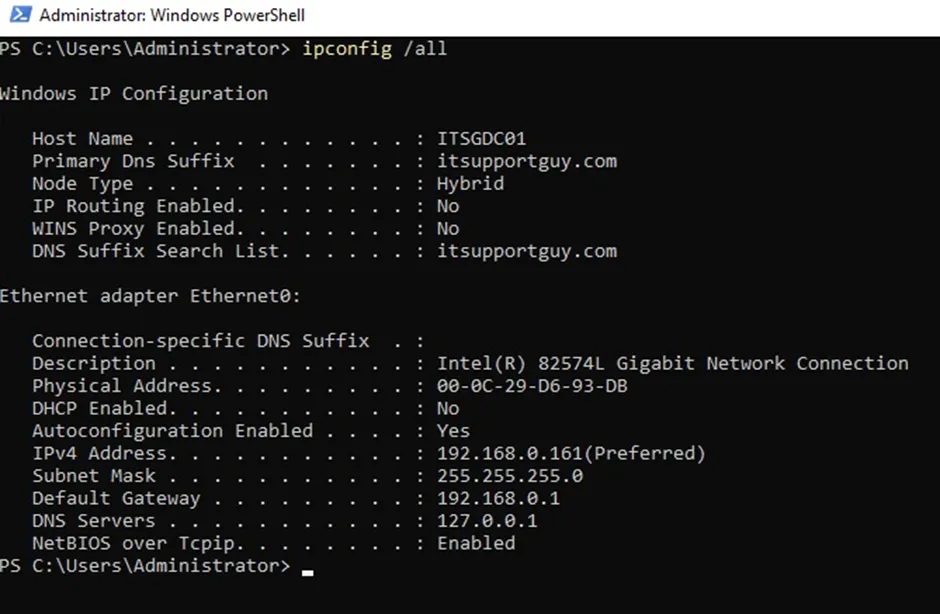Viewport: 940px width, 614px height.
Task: Click the physical address 00-0C-29-D6-93-DB
Action: [x=532, y=386]
